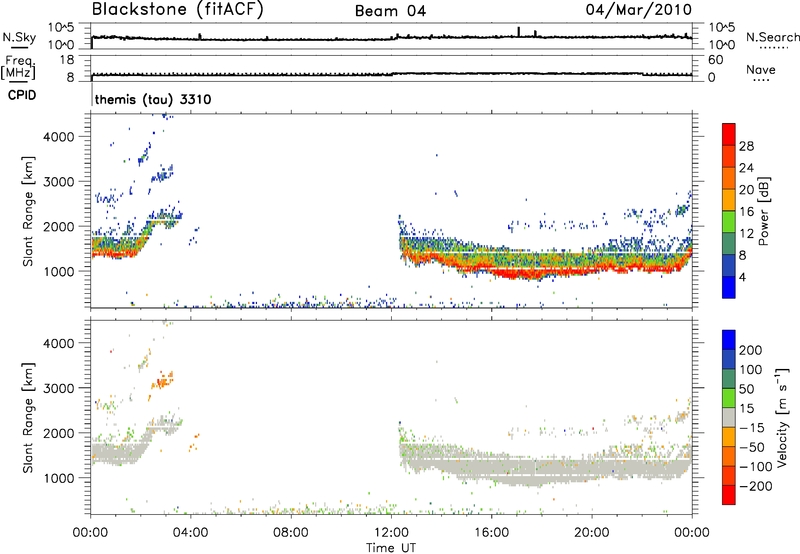The height and width of the screenshot is (554, 800).
Task: Click the left 10^5 noise axis tick
Action: tap(62, 27)
